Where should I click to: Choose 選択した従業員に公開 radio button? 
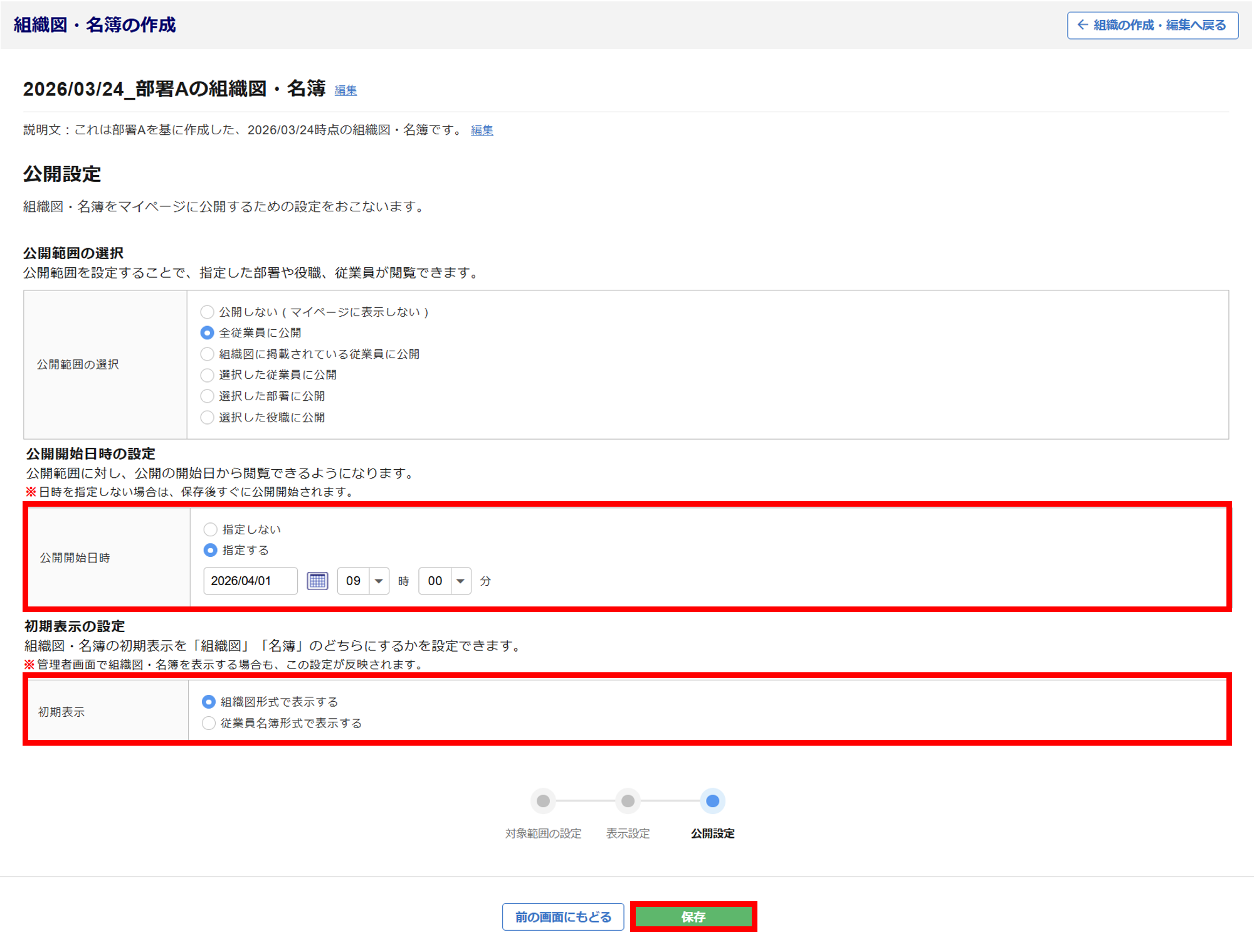click(207, 375)
